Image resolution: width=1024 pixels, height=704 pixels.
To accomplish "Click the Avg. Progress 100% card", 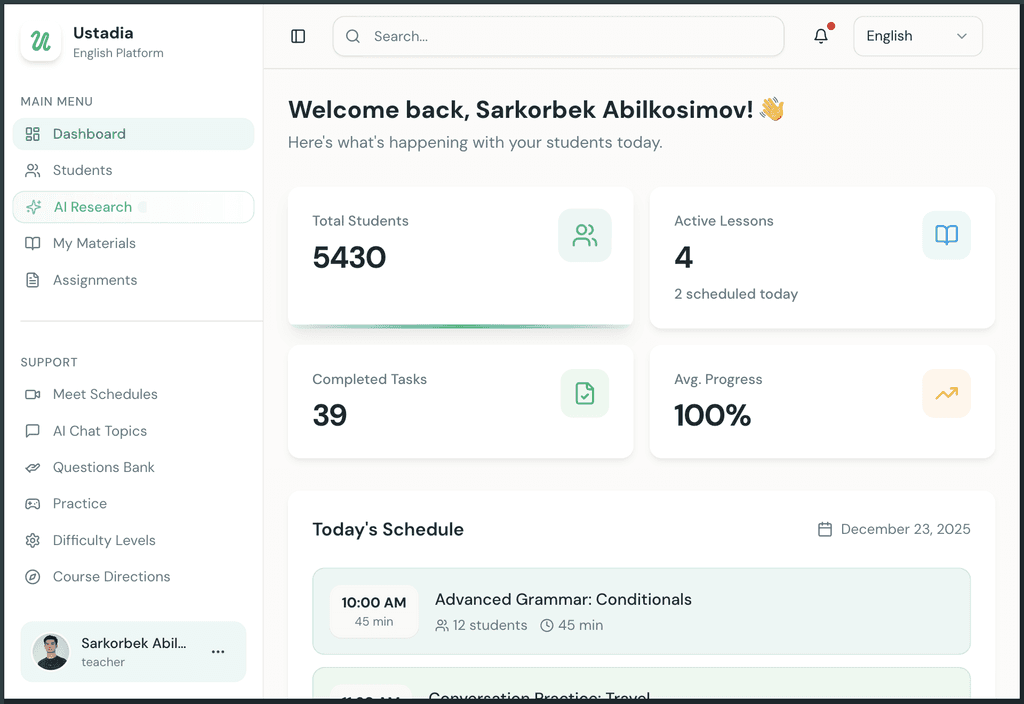I will (x=822, y=402).
